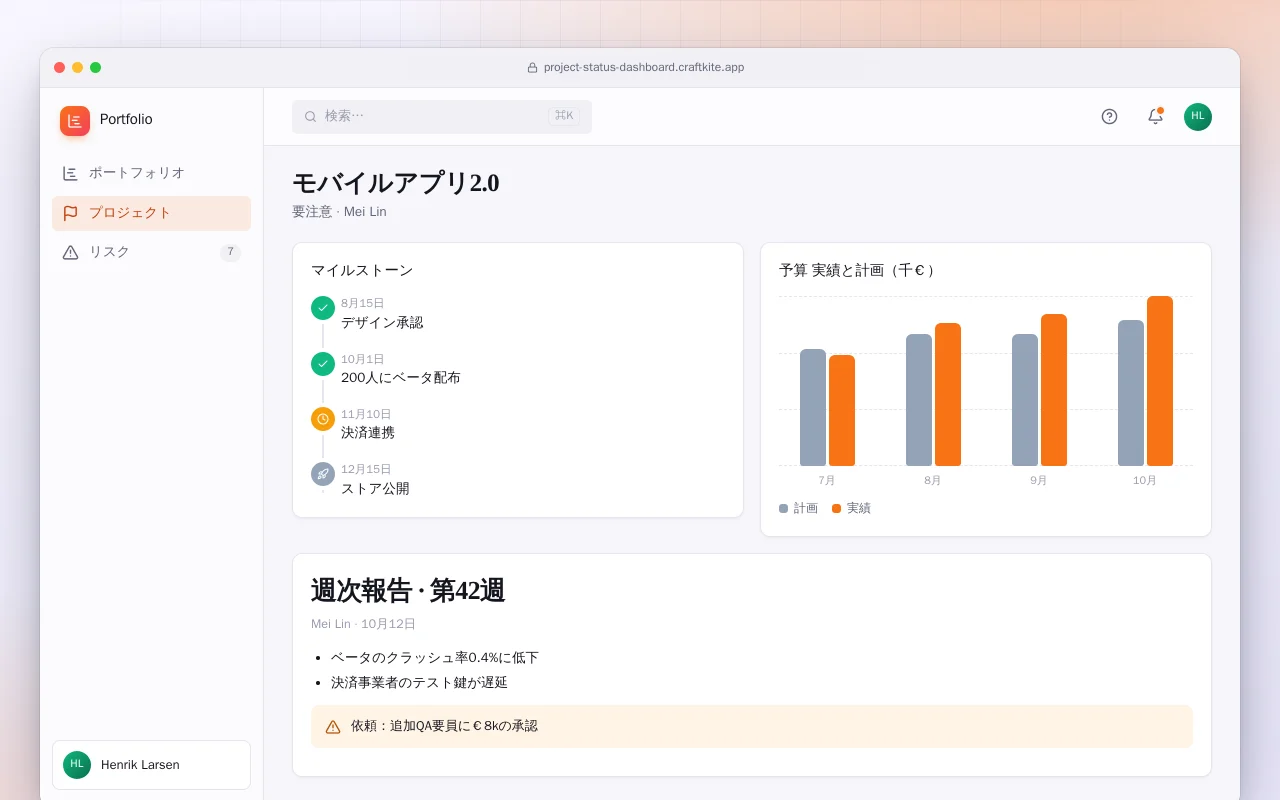Click the 週次報告 · 第42週 heading

click(408, 591)
